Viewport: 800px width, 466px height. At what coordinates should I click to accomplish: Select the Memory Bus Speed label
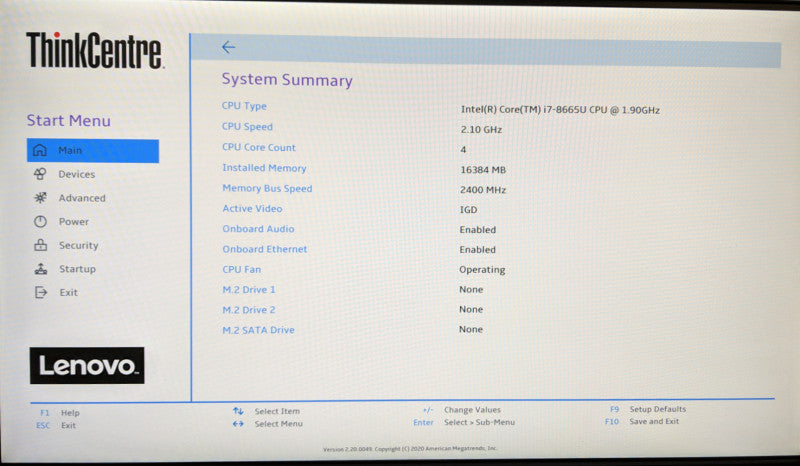tap(267, 188)
